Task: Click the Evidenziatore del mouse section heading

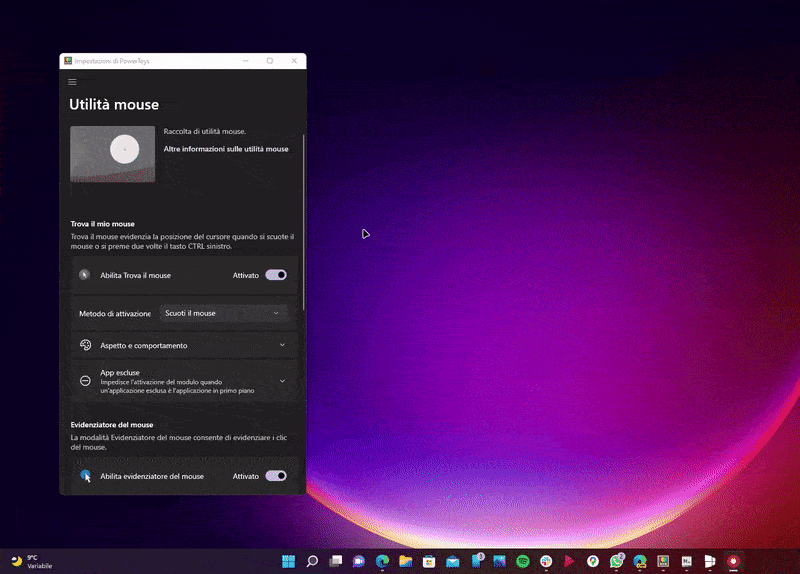Action: [112, 425]
